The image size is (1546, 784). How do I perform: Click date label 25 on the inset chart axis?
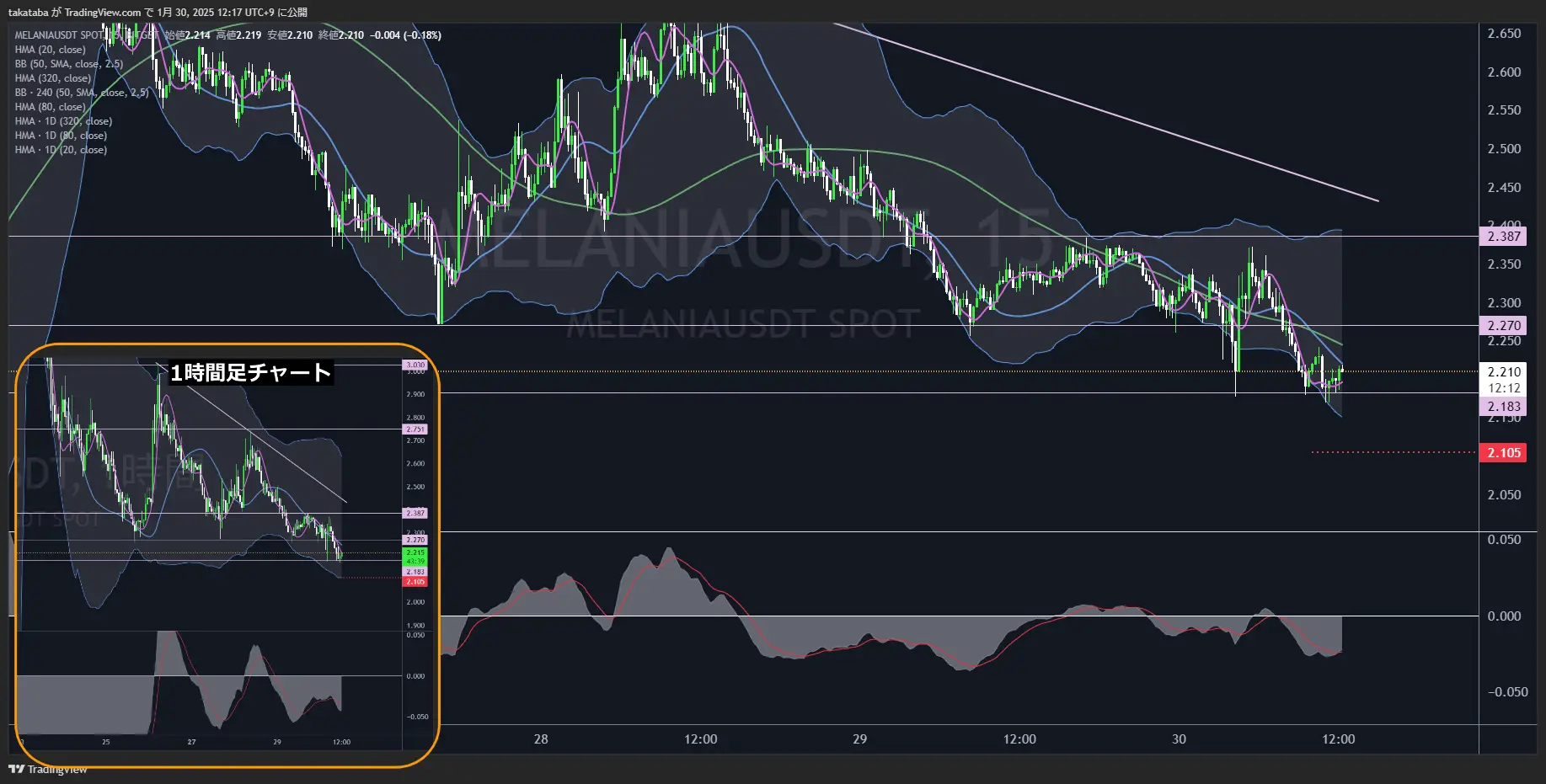(x=105, y=742)
